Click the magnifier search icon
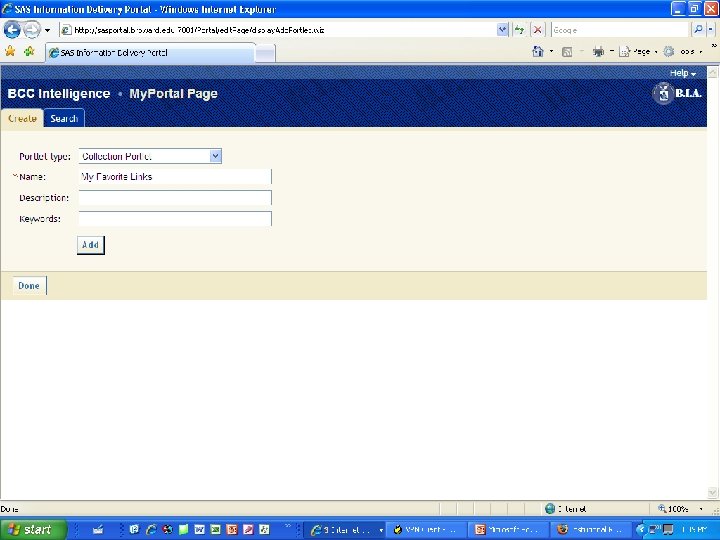This screenshot has height=540, width=720. click(x=698, y=30)
